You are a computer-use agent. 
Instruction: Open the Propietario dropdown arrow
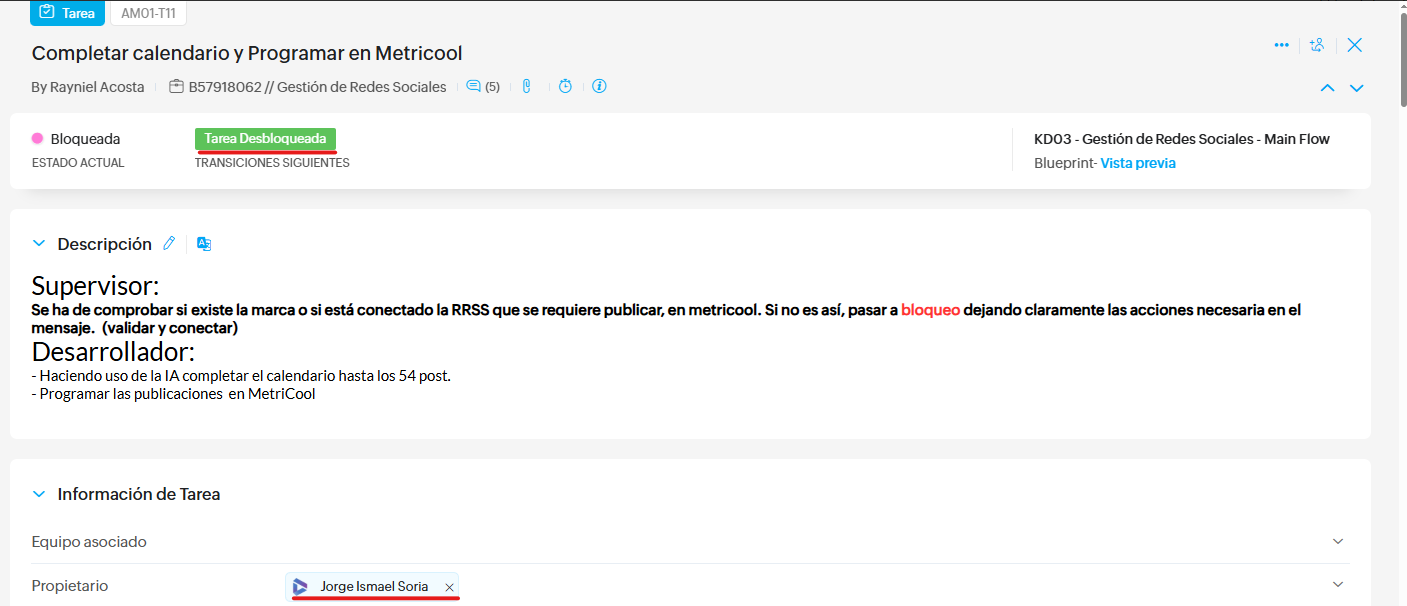1338,585
